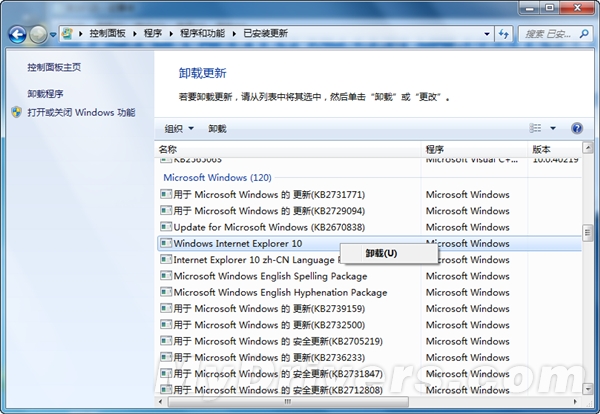Go back with the blue Back arrow
The image size is (600, 414).
coord(18,34)
